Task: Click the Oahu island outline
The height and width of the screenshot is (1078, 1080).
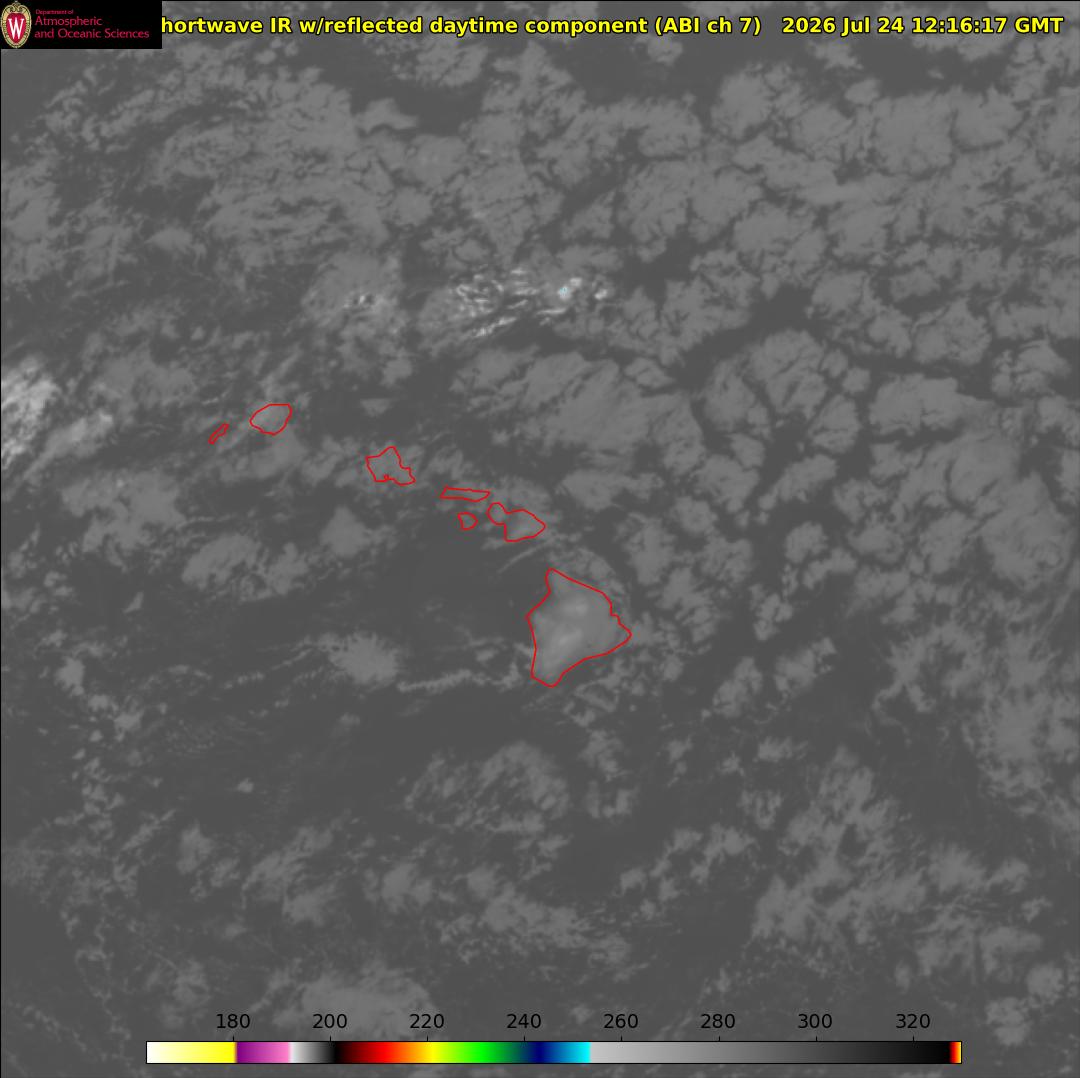Action: tap(390, 466)
